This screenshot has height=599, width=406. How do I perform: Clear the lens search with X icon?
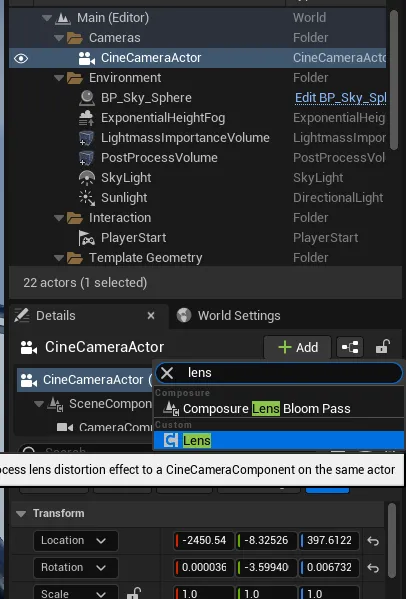pos(167,372)
